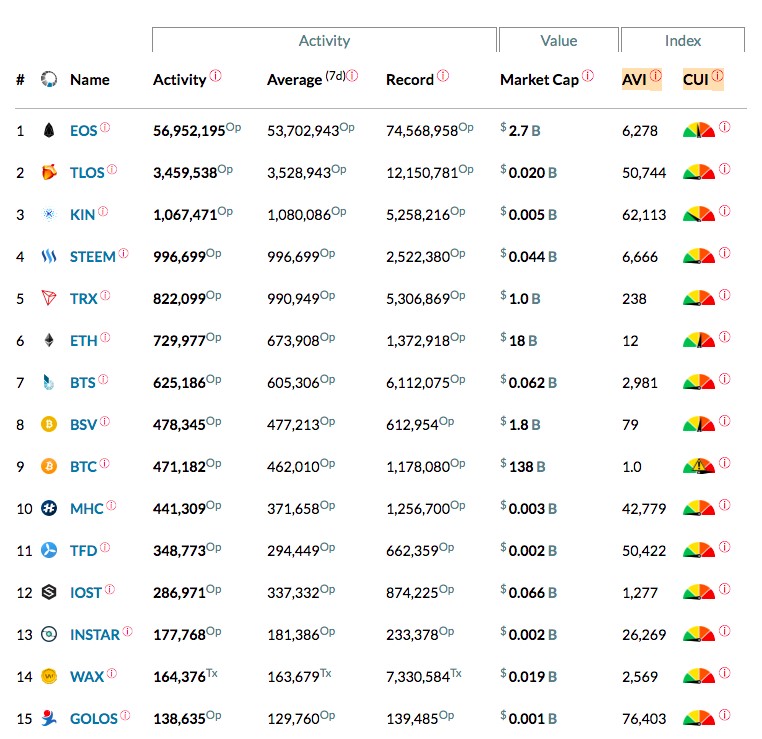Screen dimensions: 762x739
Task: Click the WAX coin logo icon
Action: tap(49, 676)
